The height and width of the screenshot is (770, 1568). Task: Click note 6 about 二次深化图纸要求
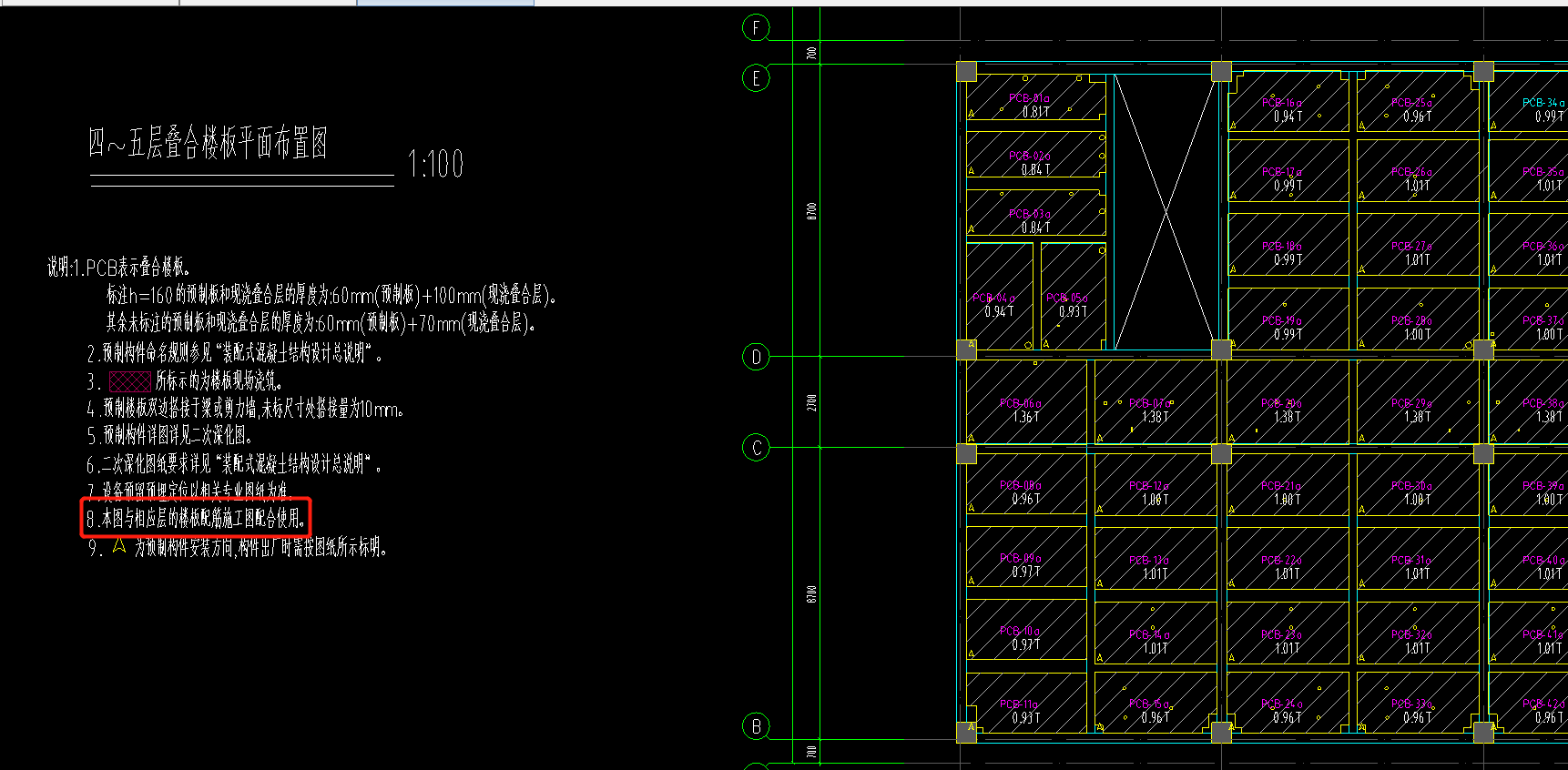pyautogui.click(x=234, y=464)
